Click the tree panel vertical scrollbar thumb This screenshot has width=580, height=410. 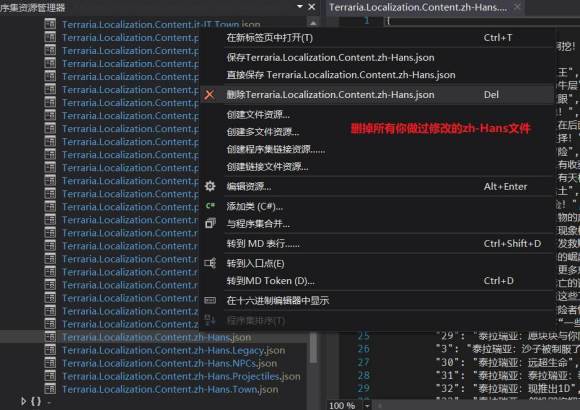(x=313, y=348)
